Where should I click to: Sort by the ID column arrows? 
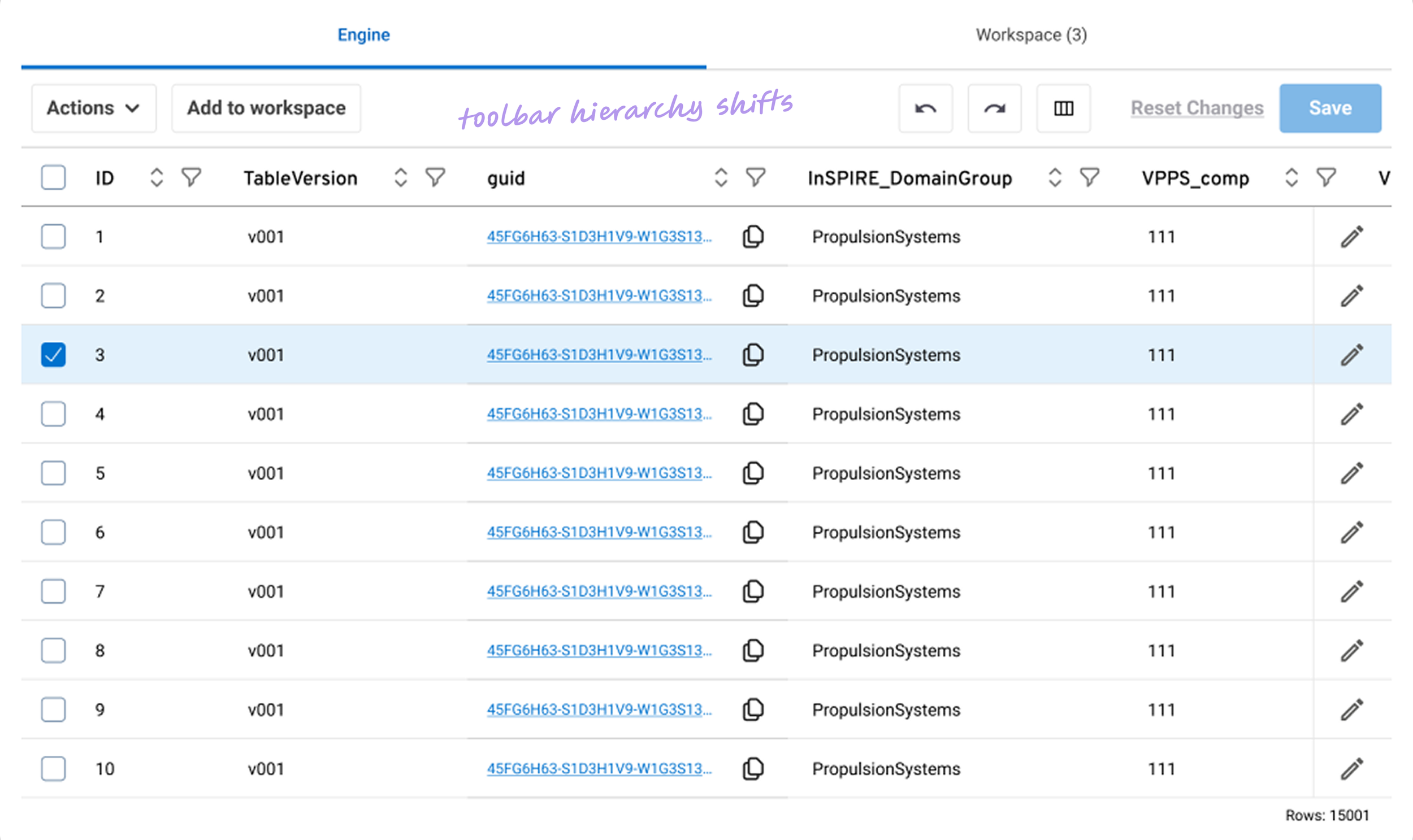(157, 178)
